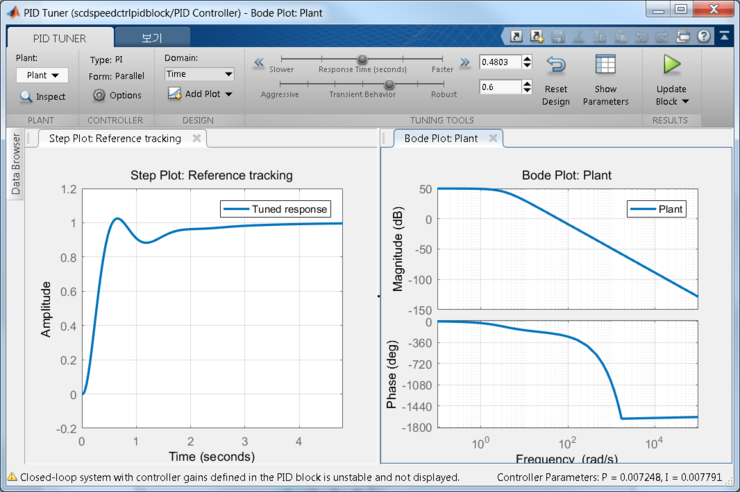Open the Show Parameters table
740x492 pixels.
coord(605,65)
